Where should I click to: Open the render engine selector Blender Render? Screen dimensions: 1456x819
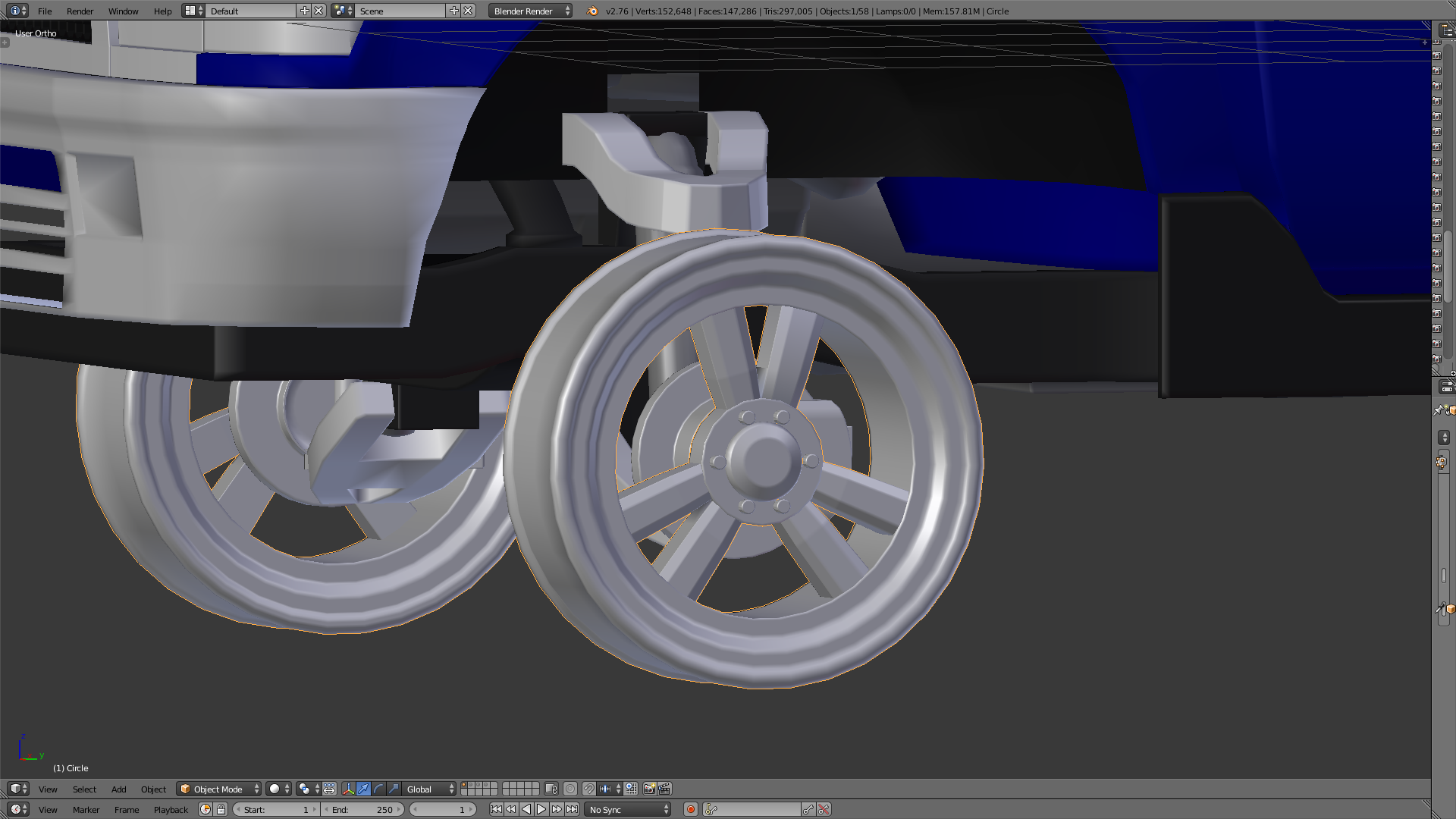click(x=530, y=11)
